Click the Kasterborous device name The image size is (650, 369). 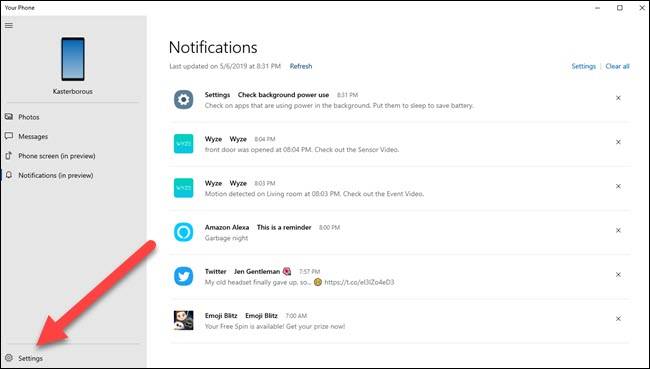73,91
